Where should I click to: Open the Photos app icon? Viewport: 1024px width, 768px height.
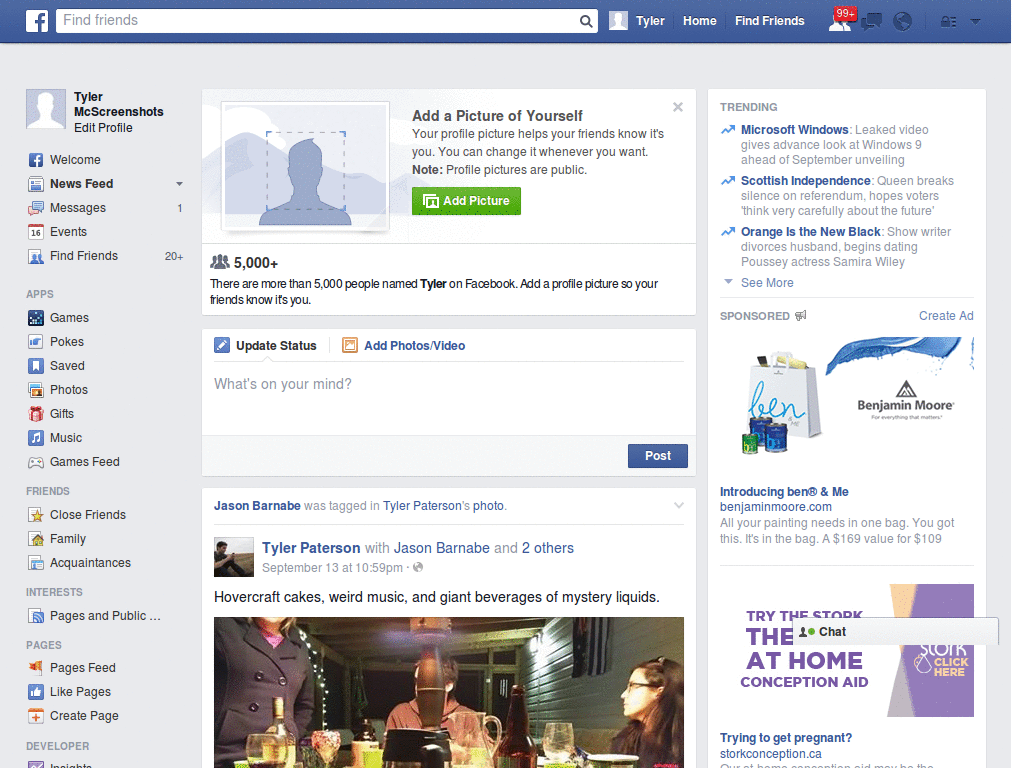[36, 390]
